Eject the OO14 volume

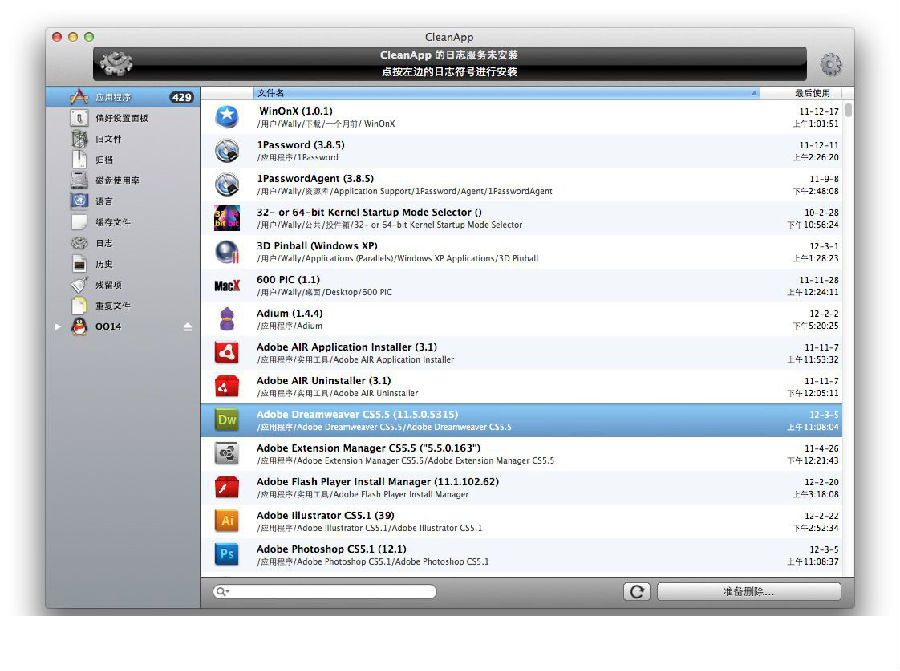[x=187, y=327]
